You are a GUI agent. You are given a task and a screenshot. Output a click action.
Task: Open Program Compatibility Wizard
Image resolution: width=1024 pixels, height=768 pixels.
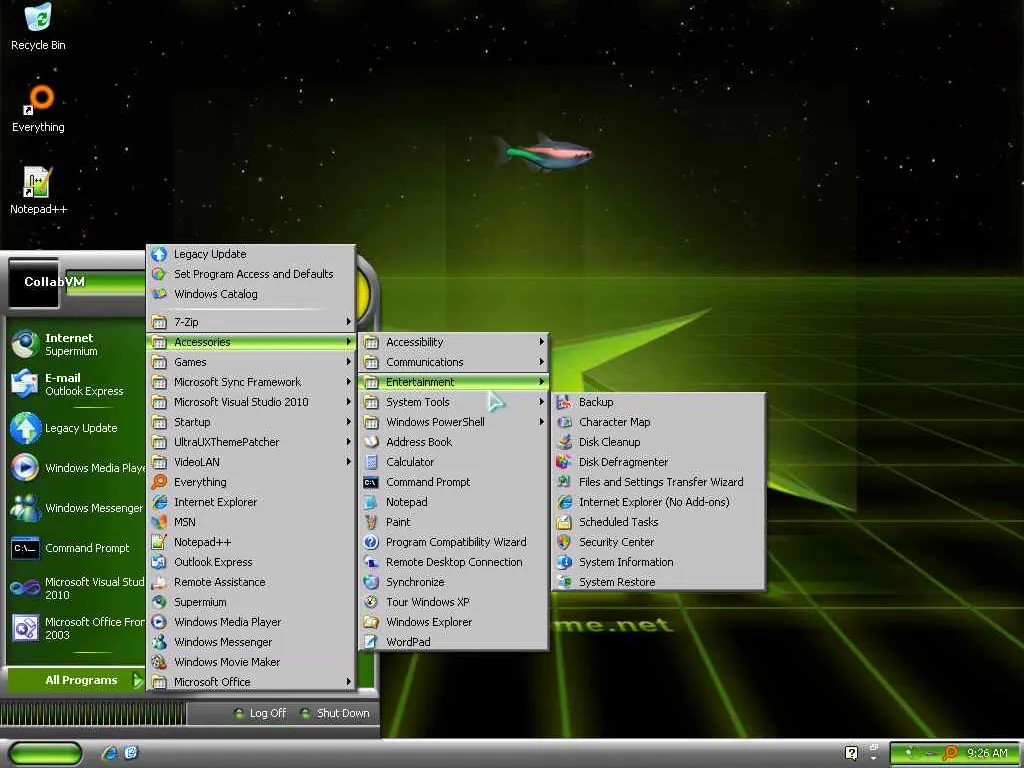(x=454, y=542)
